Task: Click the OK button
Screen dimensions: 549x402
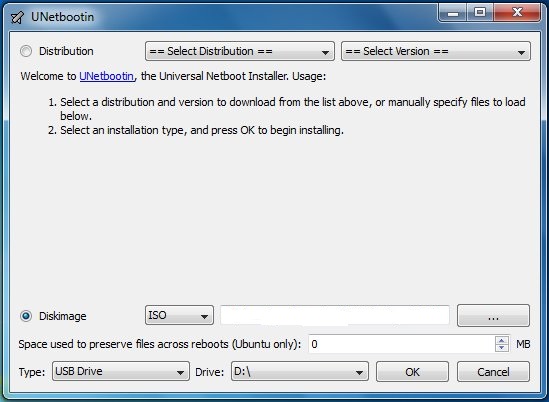Action: click(x=412, y=372)
